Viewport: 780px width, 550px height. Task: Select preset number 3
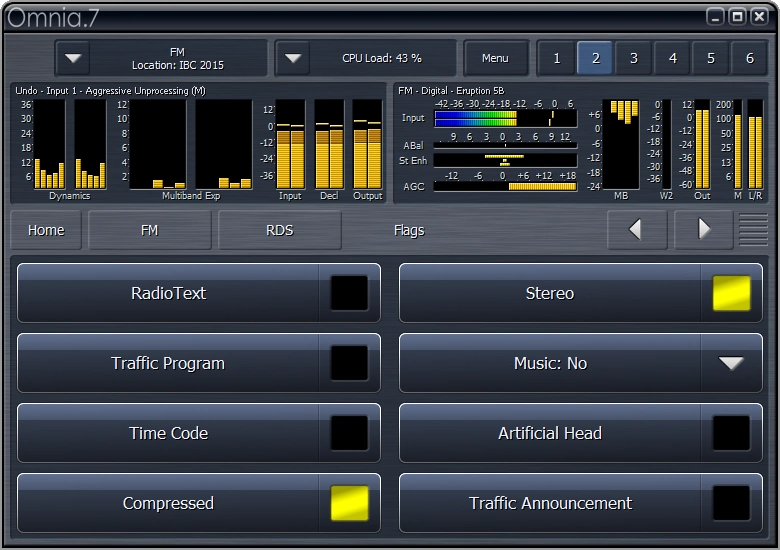634,58
